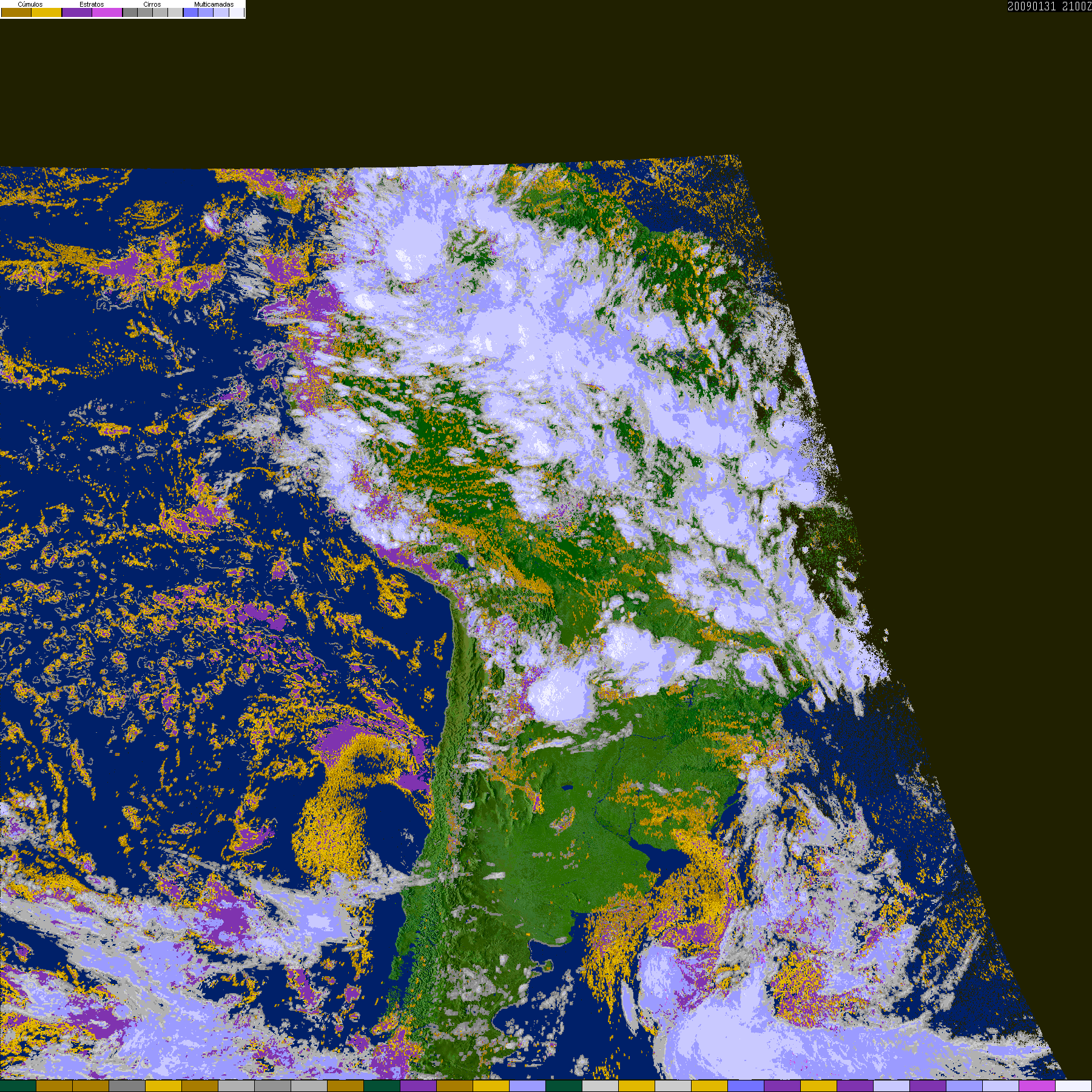Screen dimensions: 1092x1092
Task: Click the Multicamadas legend label
Action: click(214, 4)
